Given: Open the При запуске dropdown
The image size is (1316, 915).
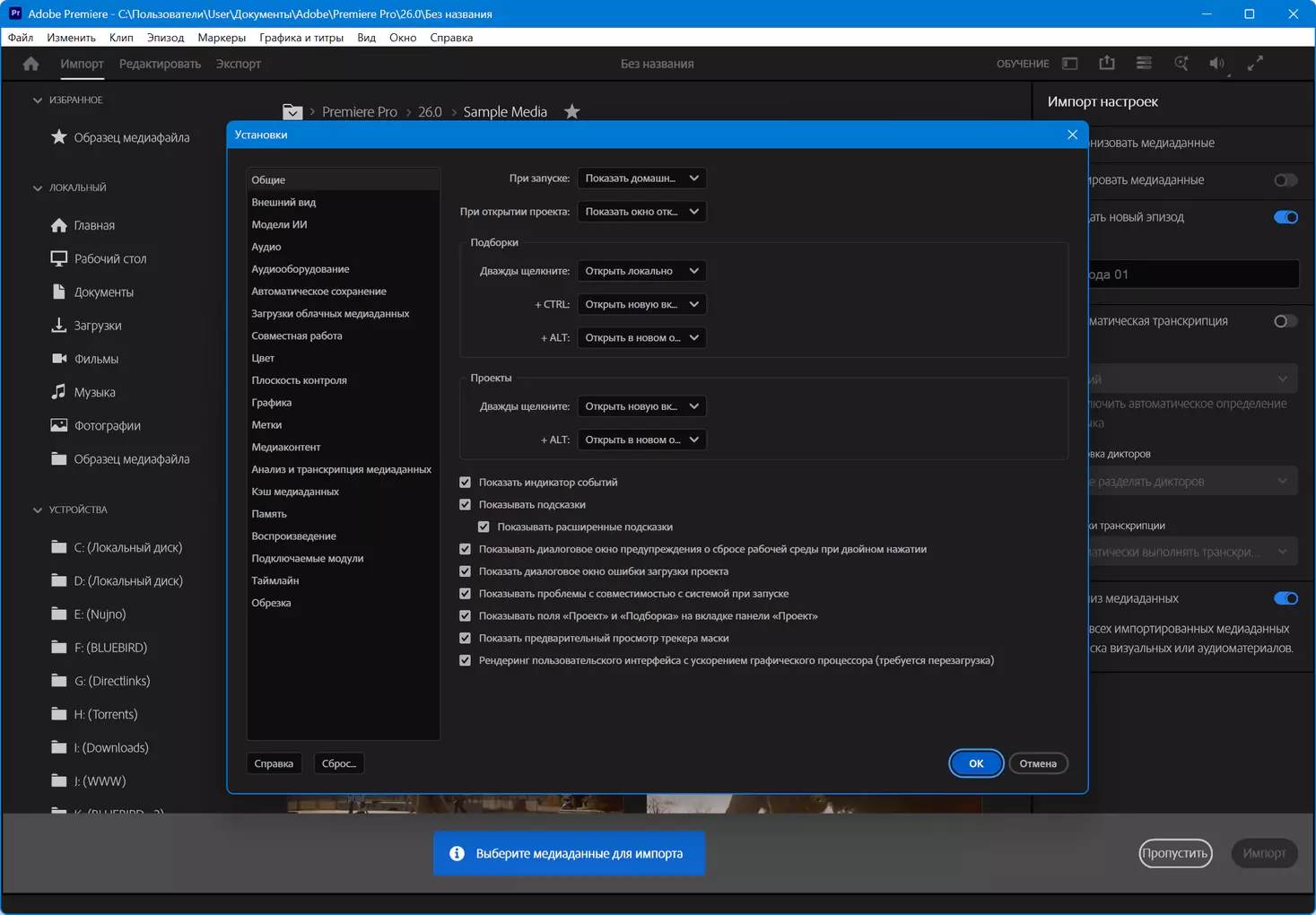Looking at the screenshot, I should point(641,179).
